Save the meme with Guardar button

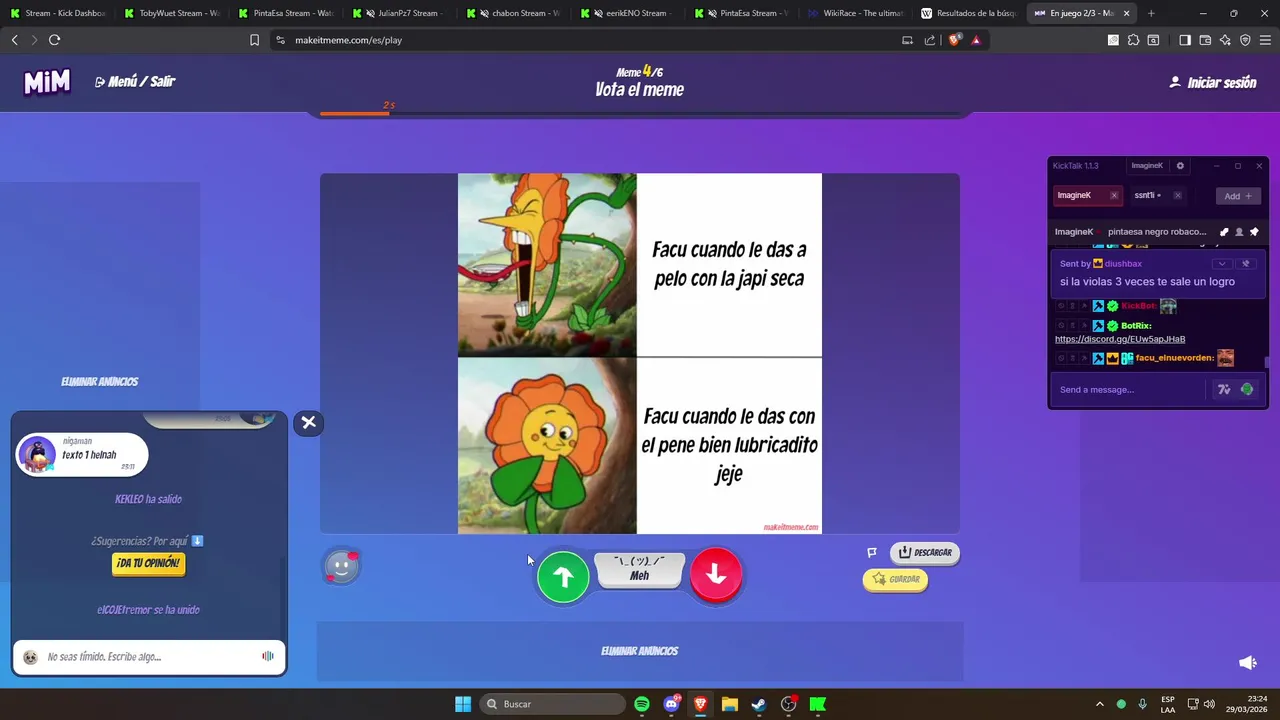click(895, 579)
